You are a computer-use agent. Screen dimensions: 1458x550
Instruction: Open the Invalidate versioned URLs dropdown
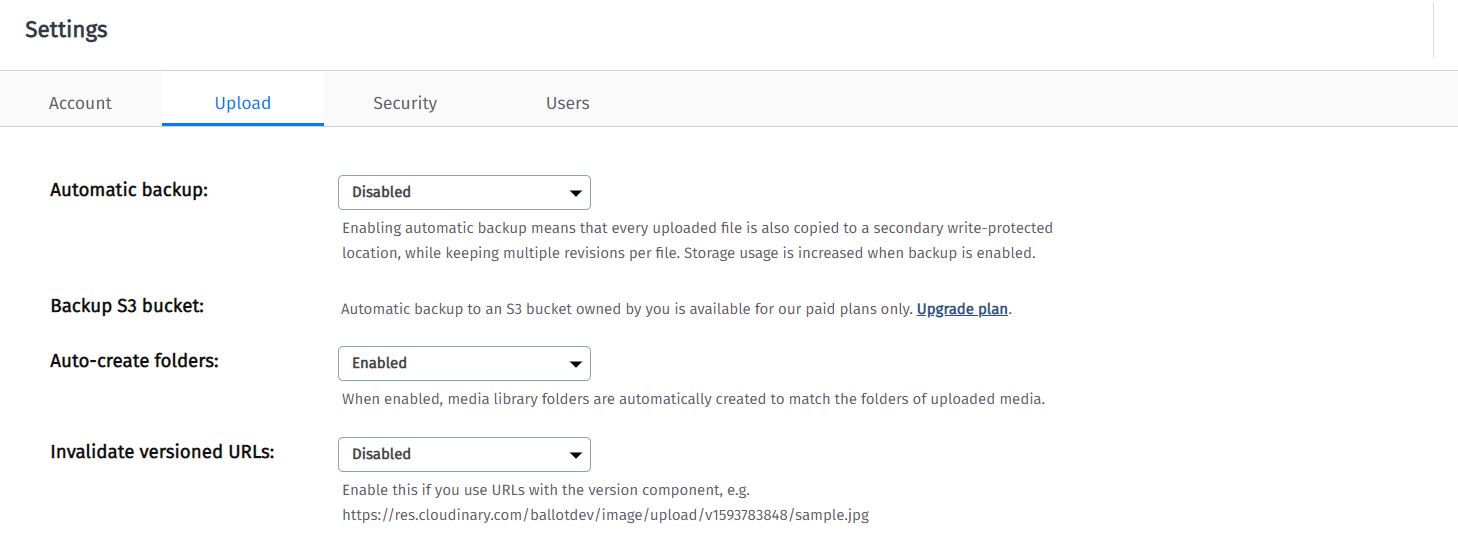[x=464, y=454]
